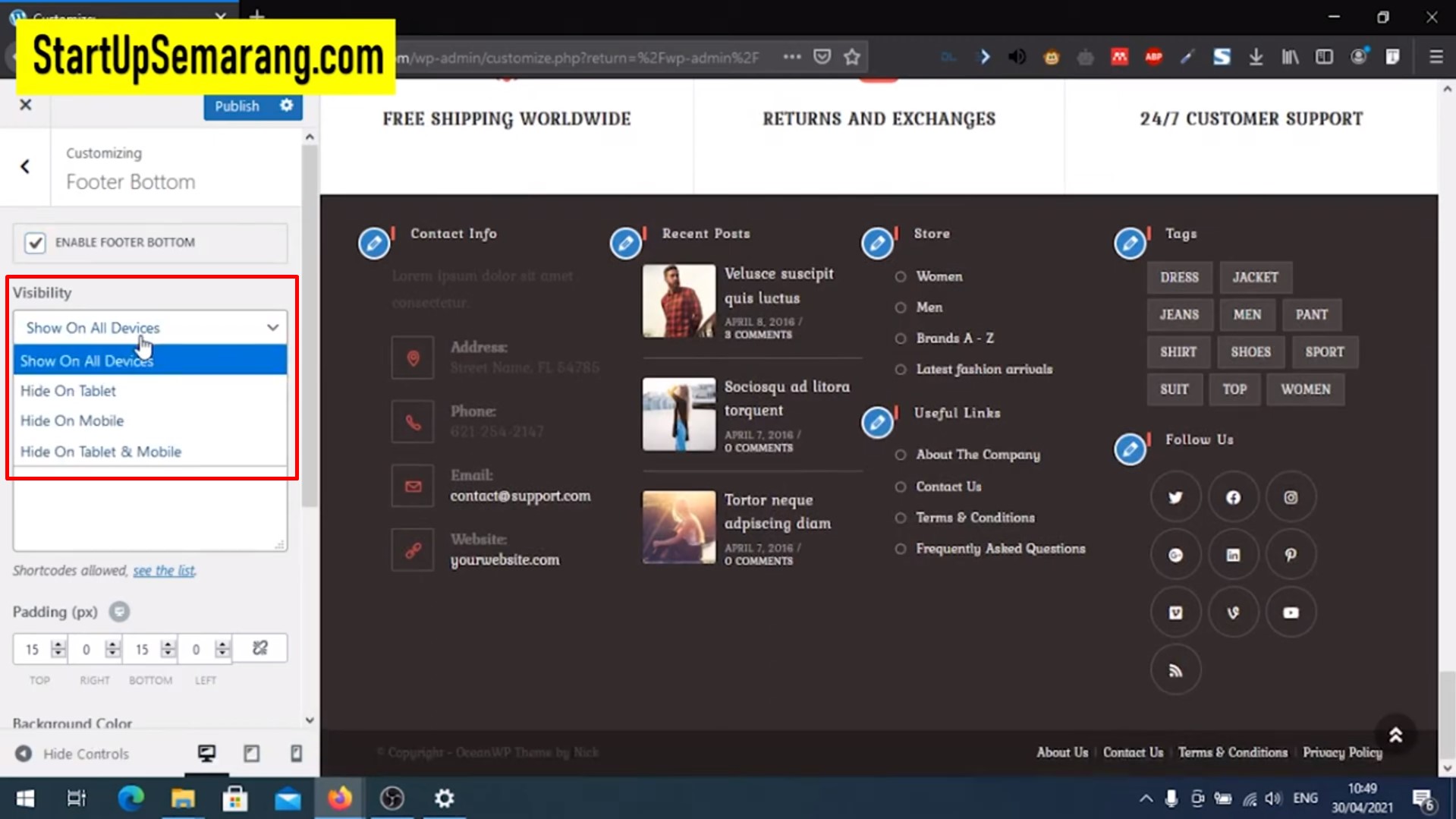Switch to tablet preview mode

pyautogui.click(x=251, y=753)
